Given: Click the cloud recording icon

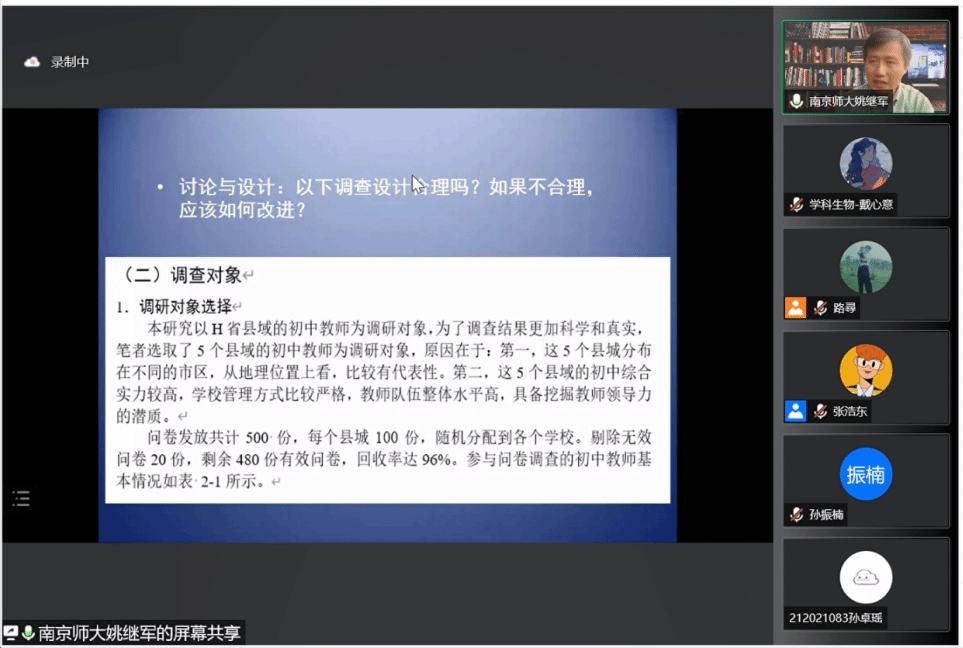Looking at the screenshot, I should (32, 62).
